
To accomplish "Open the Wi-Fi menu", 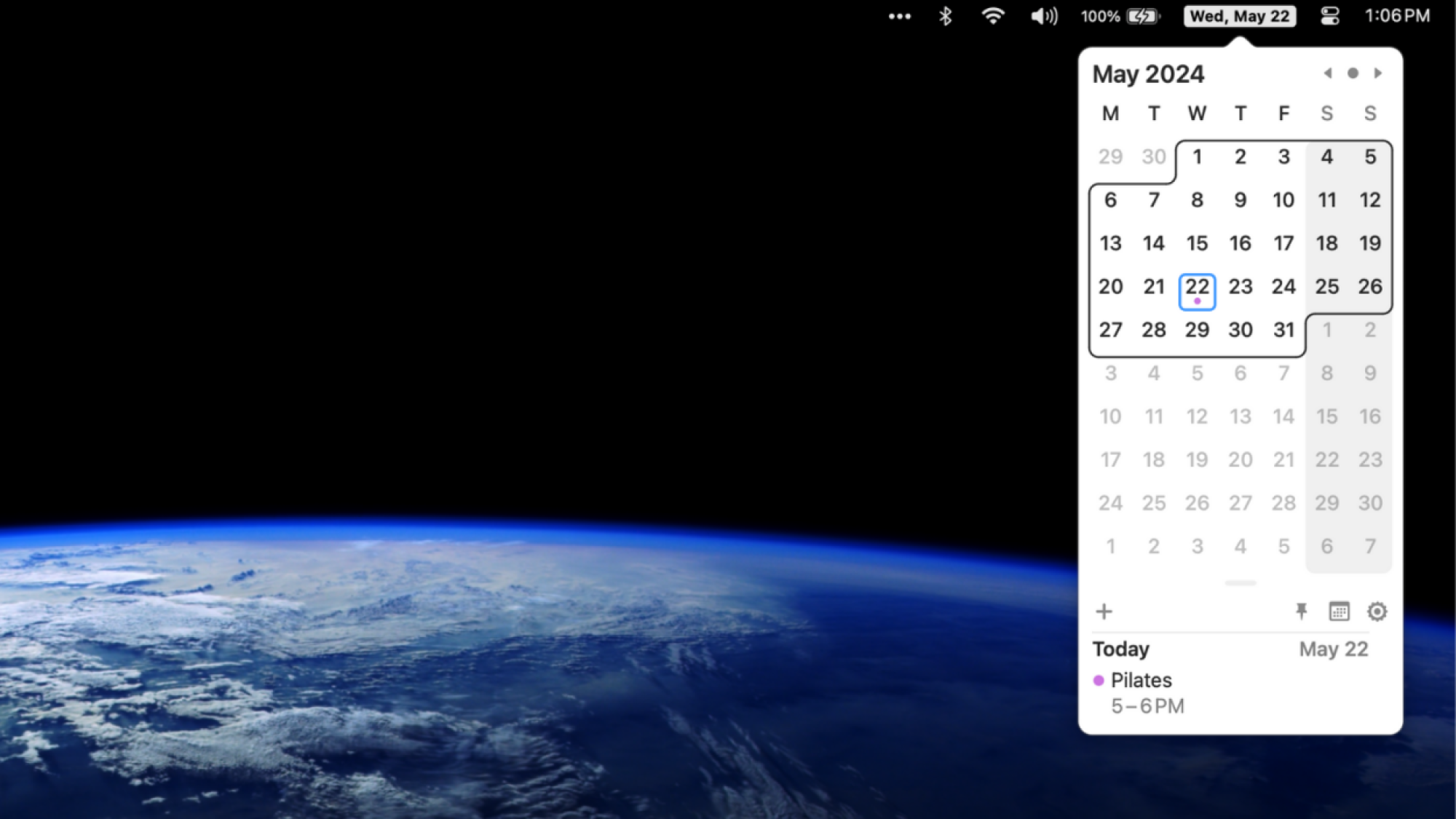I will (x=993, y=16).
